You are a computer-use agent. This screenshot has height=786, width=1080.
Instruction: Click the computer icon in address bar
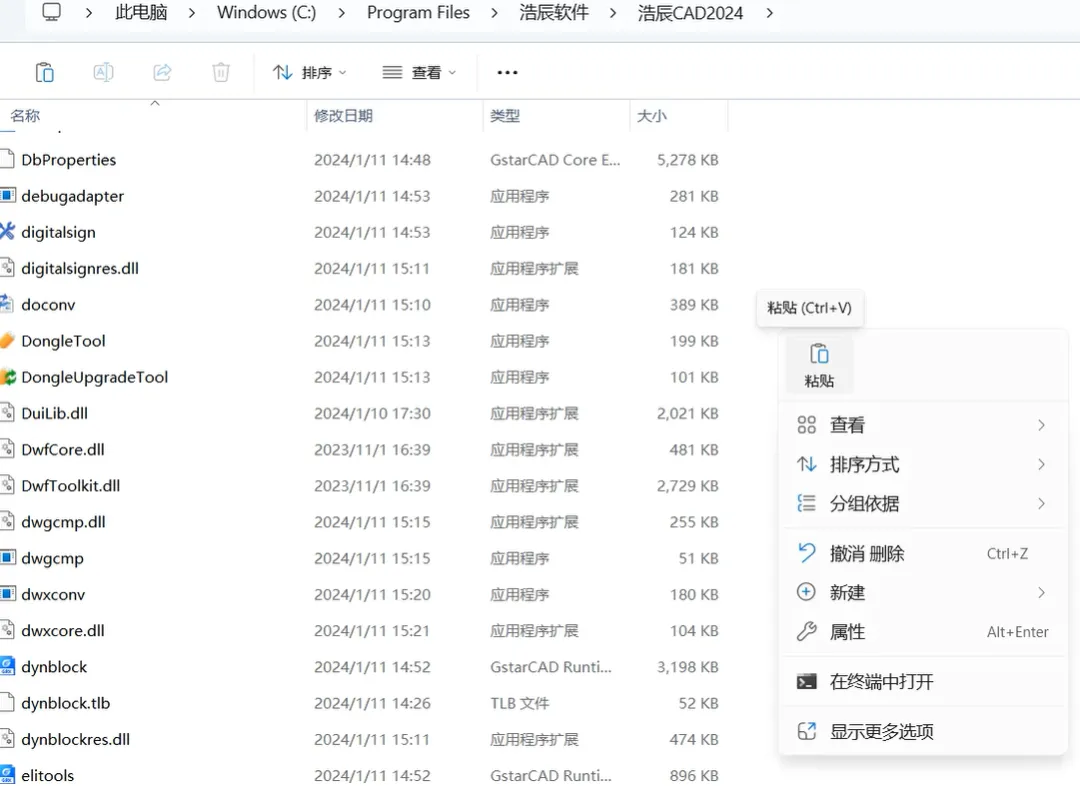[52, 12]
